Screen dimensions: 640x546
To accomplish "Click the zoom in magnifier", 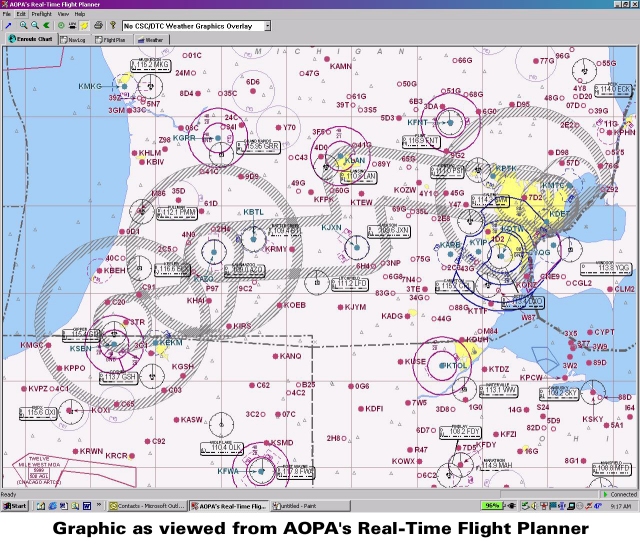I will coord(23,25).
